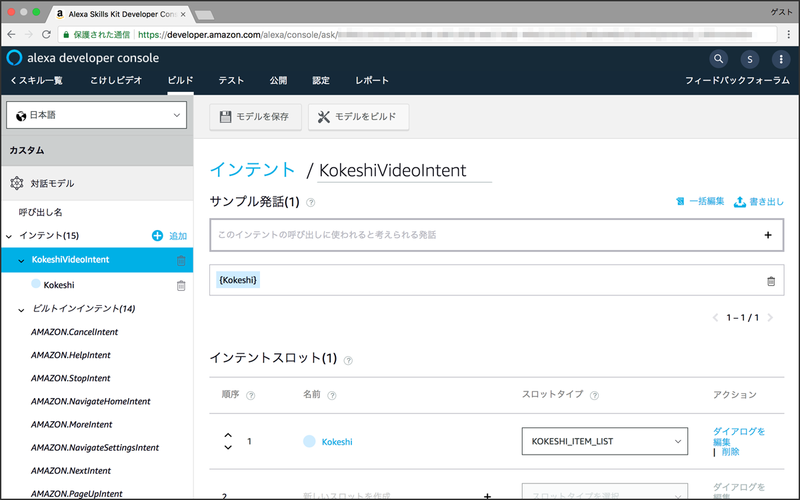Go to next utterance page

[770, 317]
